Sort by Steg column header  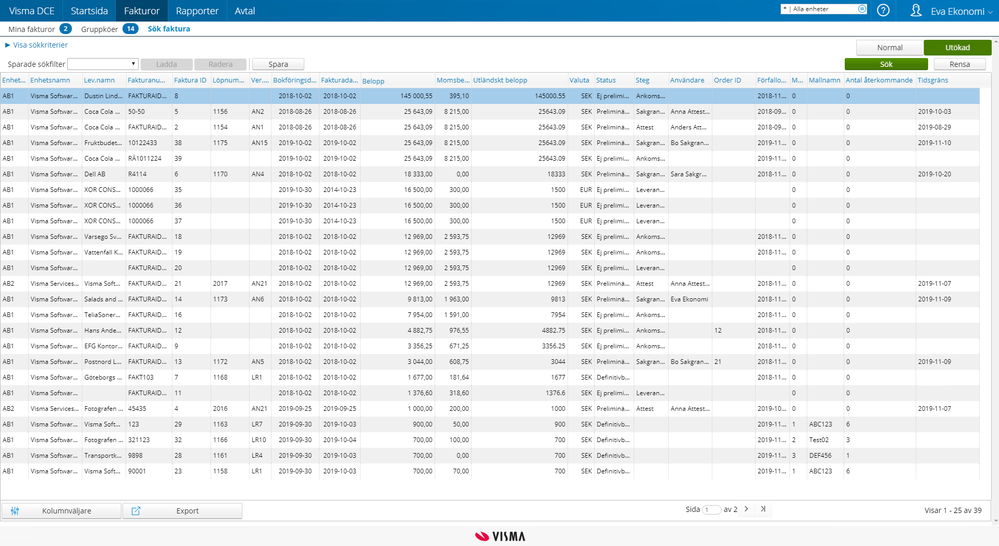coord(642,80)
